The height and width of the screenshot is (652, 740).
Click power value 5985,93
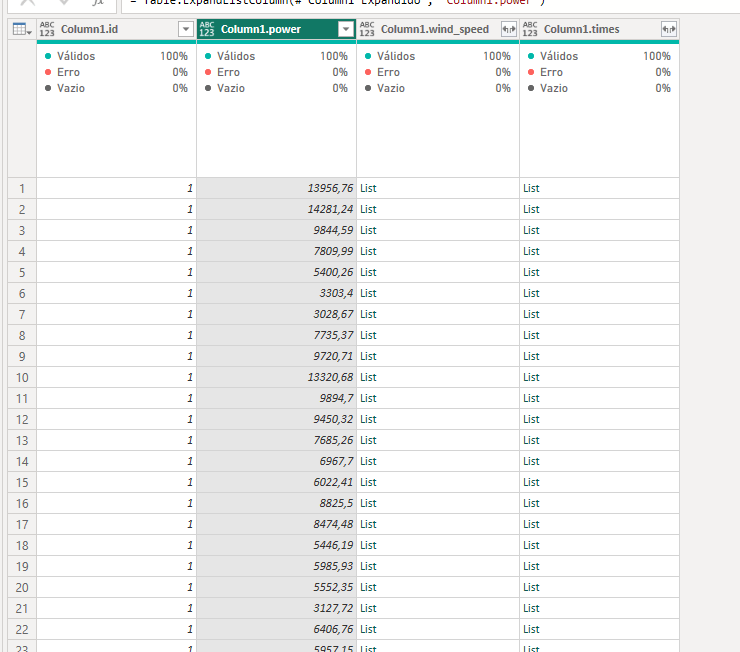click(333, 566)
